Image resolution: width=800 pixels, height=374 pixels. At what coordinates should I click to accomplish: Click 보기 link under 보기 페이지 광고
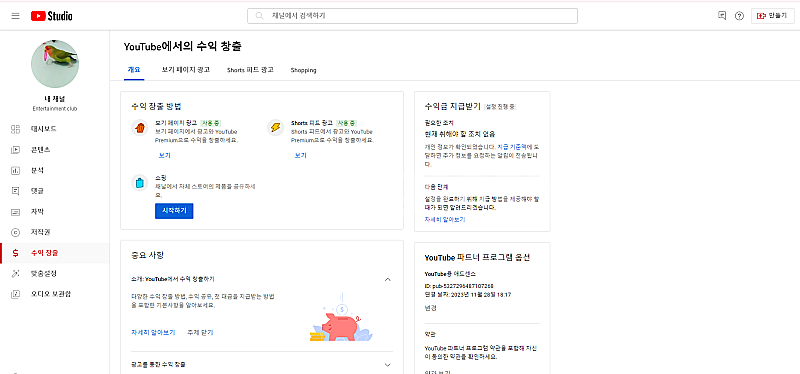(x=165, y=155)
